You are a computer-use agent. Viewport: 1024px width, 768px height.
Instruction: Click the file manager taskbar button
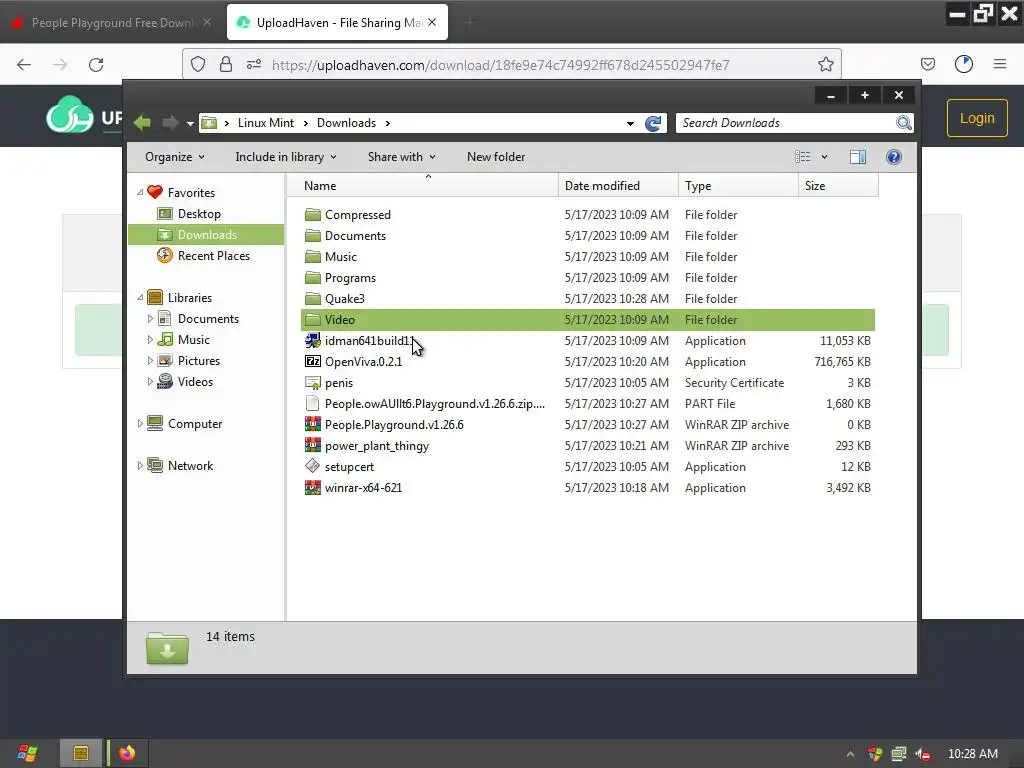(81, 753)
